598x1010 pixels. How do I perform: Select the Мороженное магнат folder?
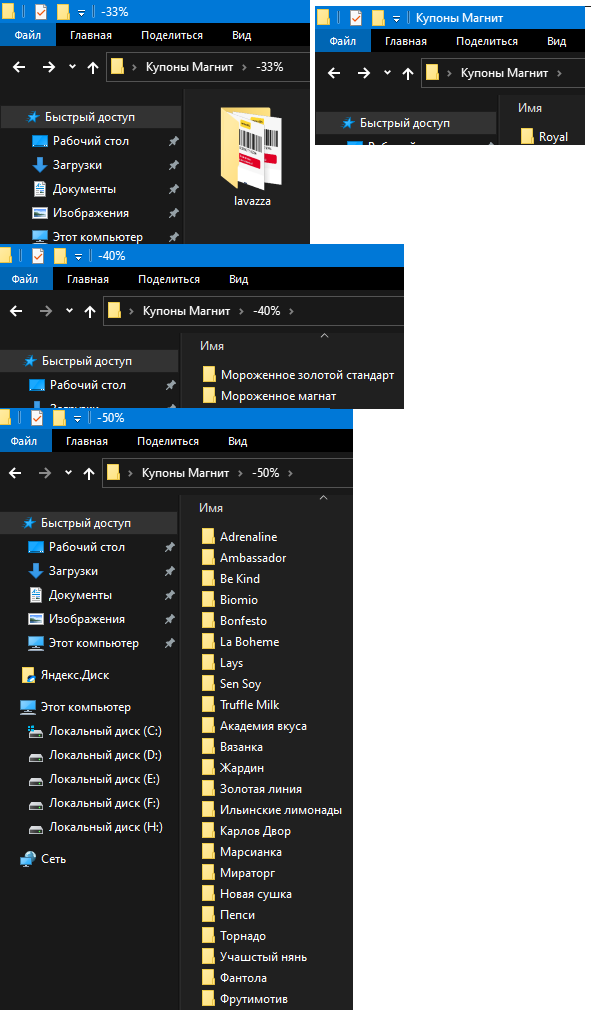point(278,396)
